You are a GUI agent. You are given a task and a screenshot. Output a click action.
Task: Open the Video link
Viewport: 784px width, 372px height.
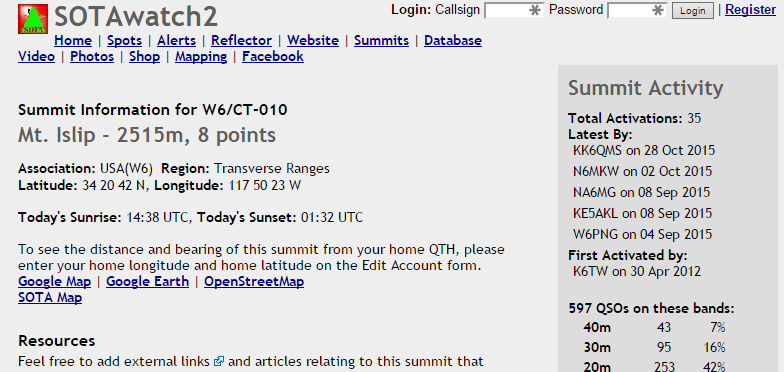(36, 56)
